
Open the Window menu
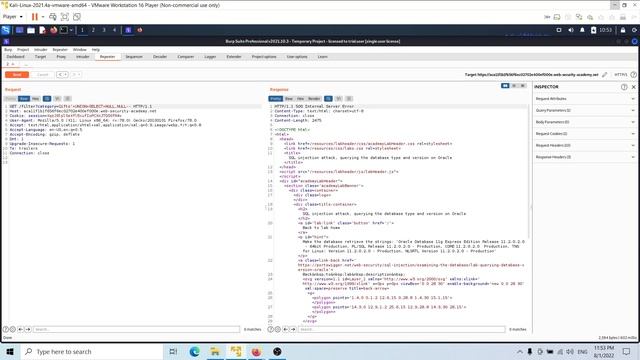tap(80, 49)
